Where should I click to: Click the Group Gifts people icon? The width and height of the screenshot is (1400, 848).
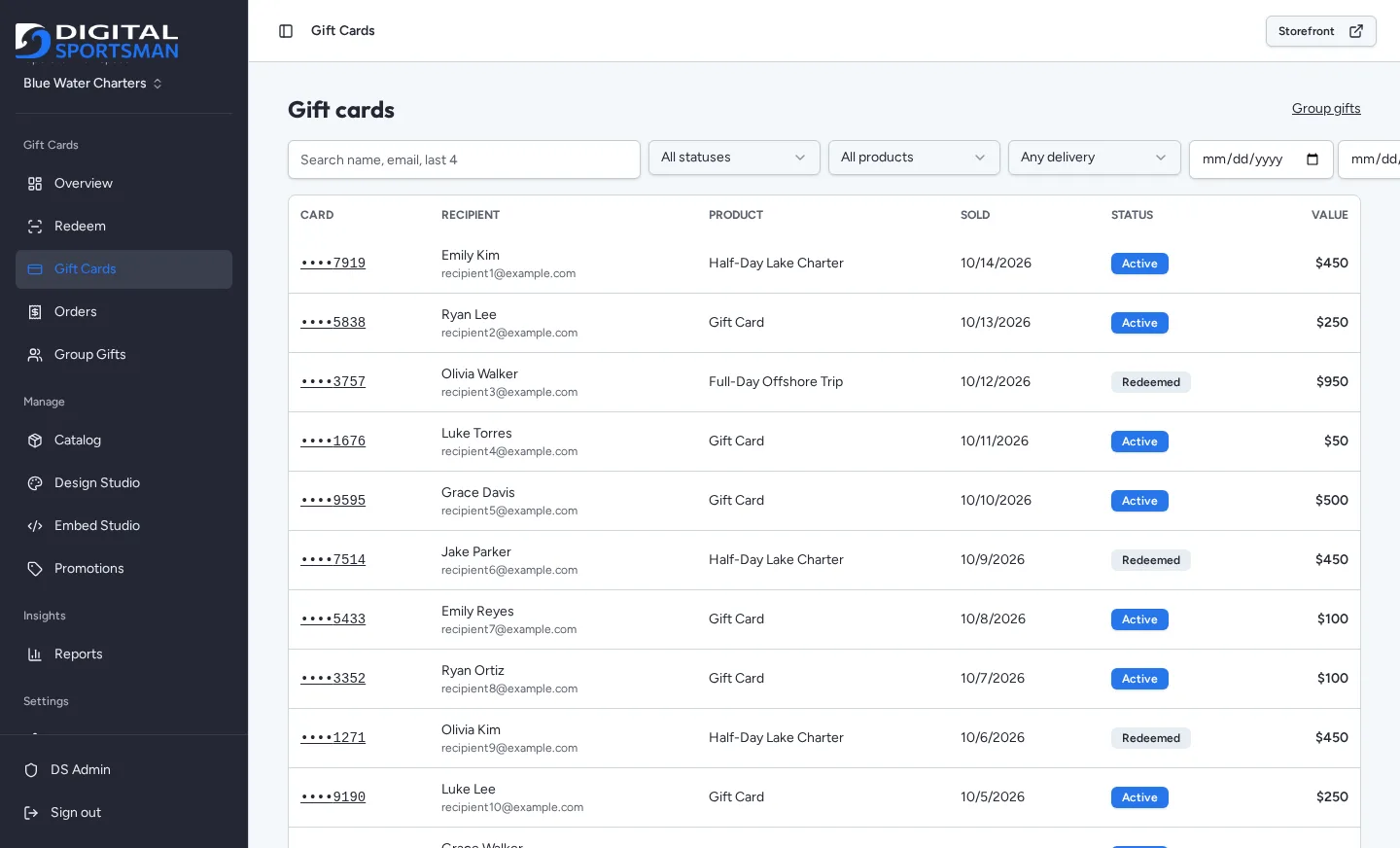pyautogui.click(x=35, y=355)
